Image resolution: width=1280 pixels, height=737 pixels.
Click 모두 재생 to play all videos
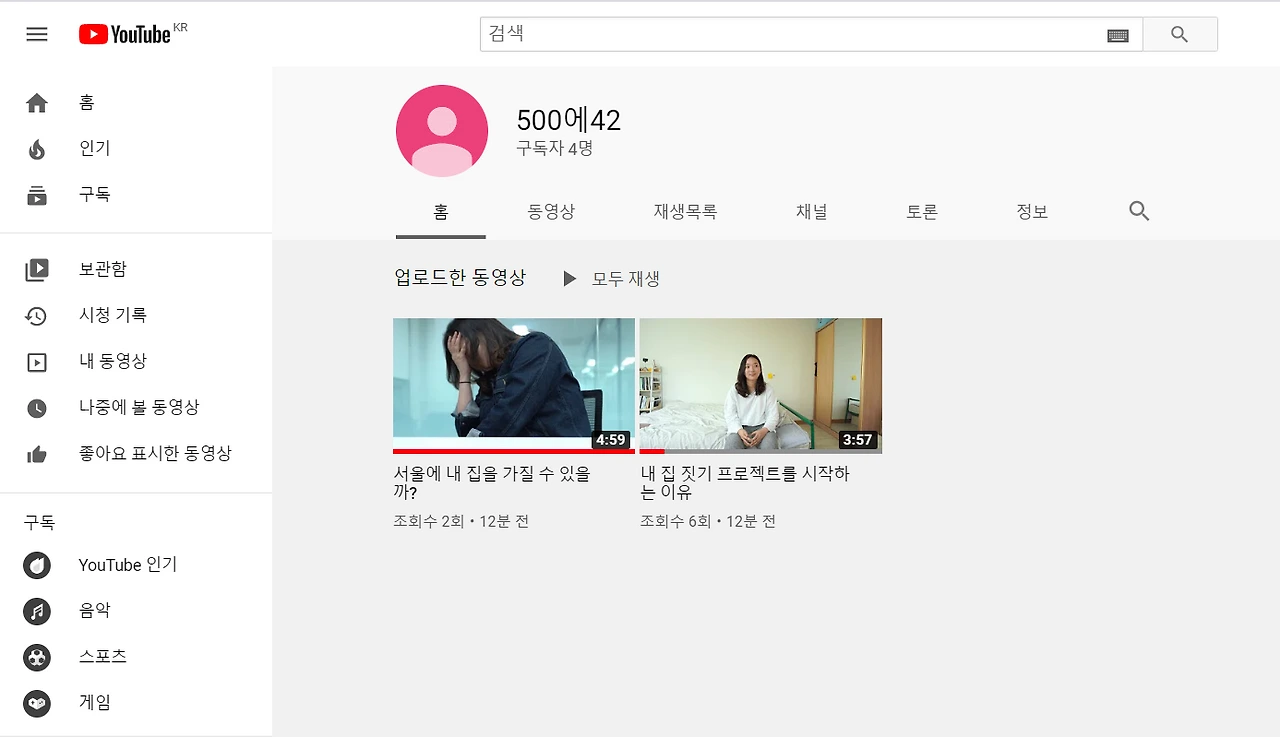(x=620, y=278)
